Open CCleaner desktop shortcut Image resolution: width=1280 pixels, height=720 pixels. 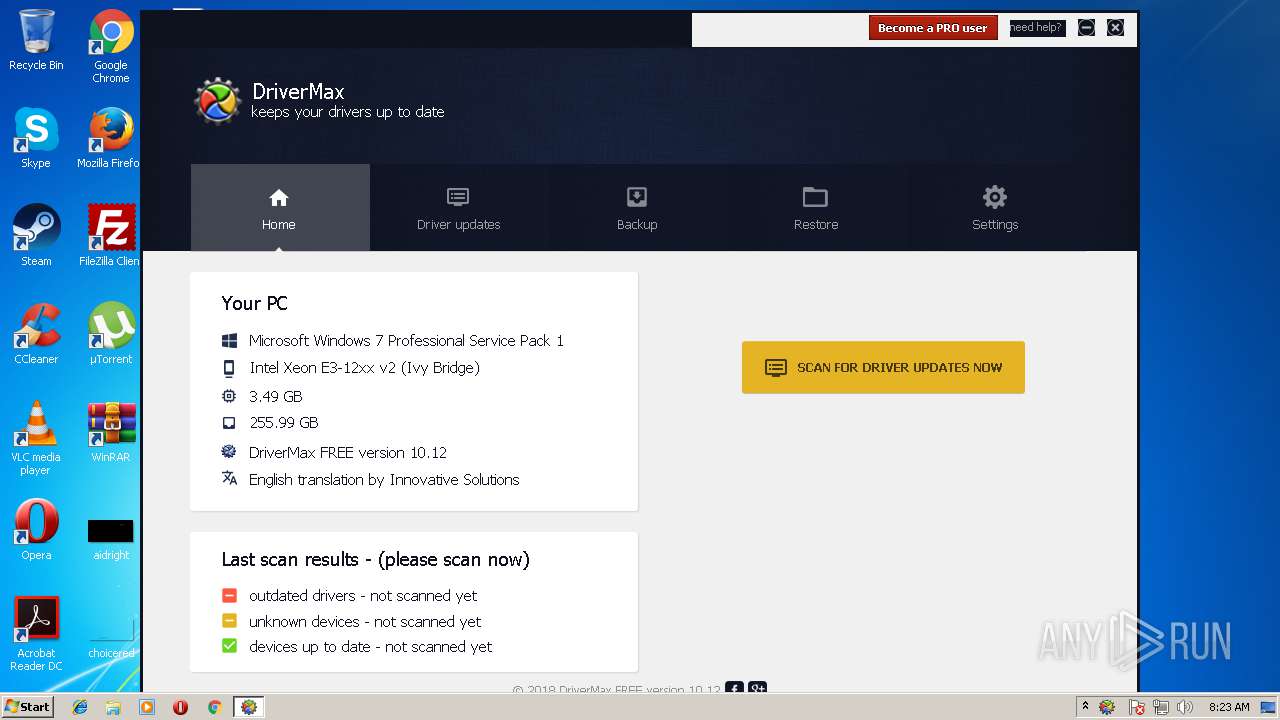36,334
